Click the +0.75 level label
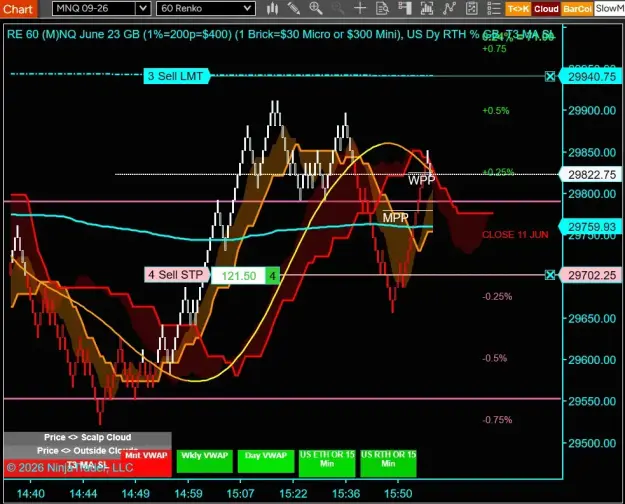 494,49
